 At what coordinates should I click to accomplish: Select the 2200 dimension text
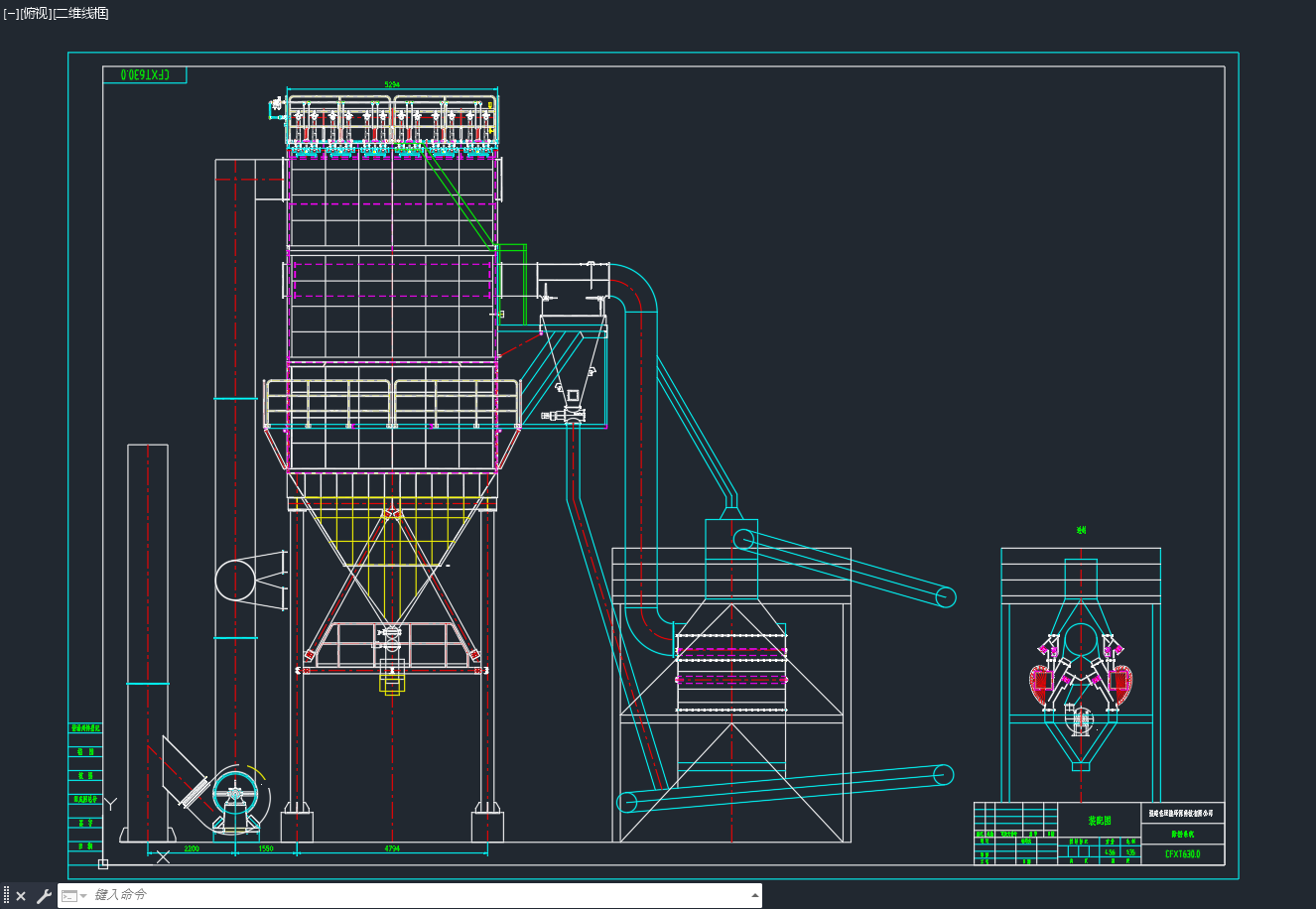point(192,848)
